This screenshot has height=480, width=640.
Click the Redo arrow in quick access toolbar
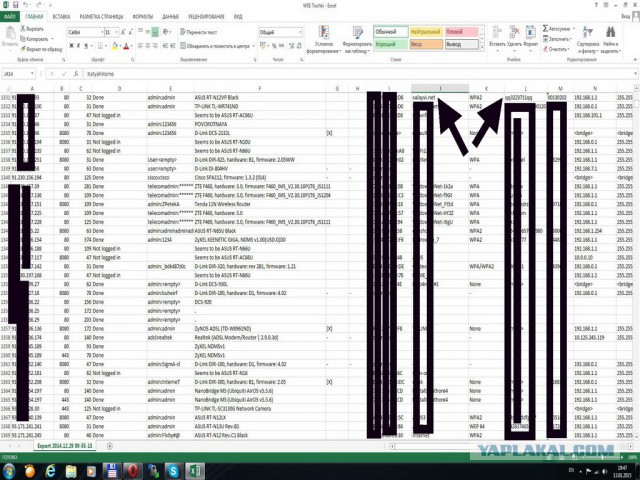point(39,5)
